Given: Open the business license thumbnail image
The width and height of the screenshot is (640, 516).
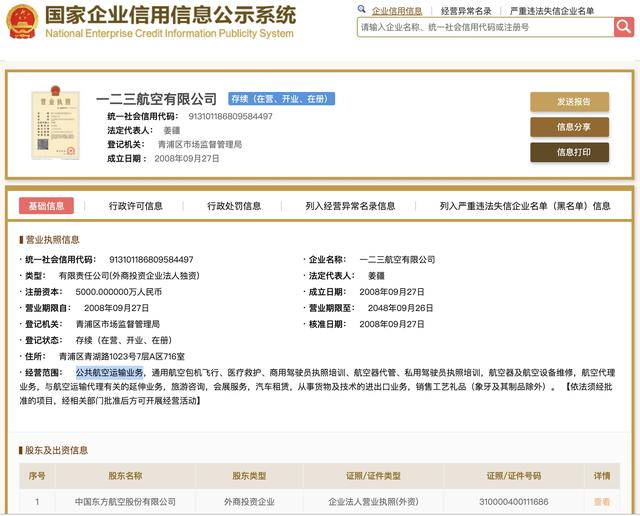Looking at the screenshot, I should 56,122.
